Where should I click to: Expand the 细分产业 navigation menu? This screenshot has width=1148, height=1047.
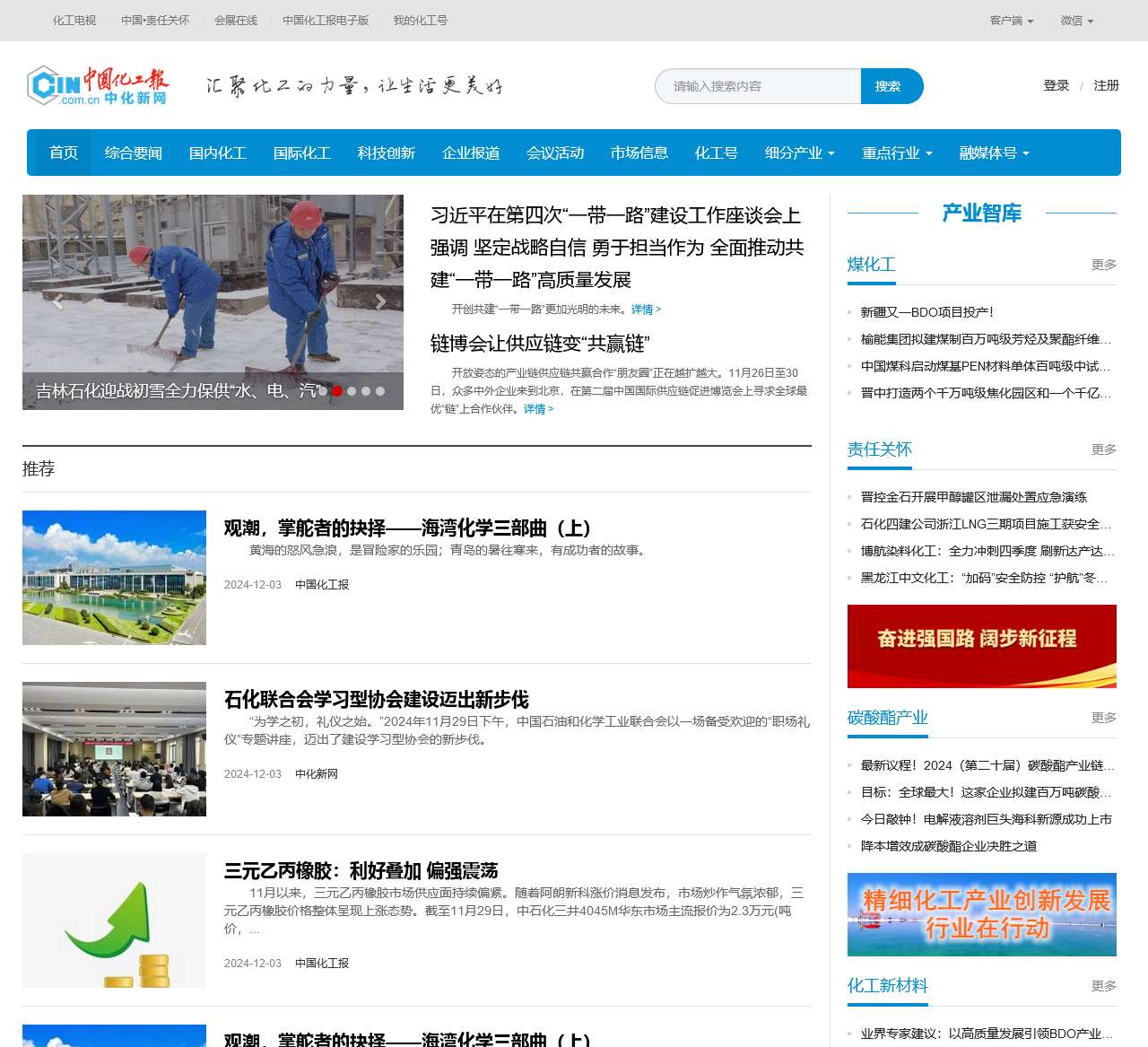(799, 153)
